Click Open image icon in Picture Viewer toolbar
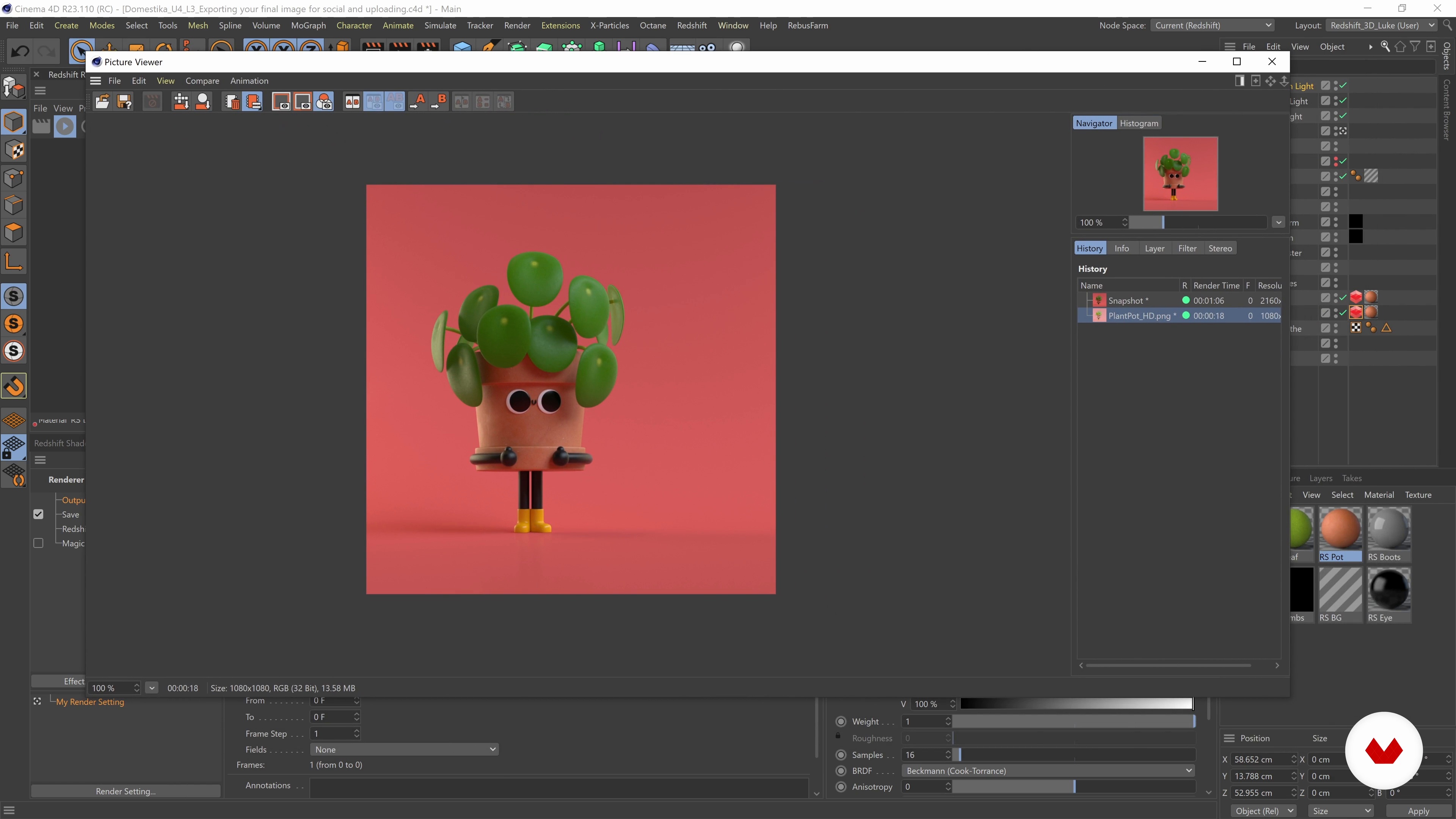 (x=102, y=102)
